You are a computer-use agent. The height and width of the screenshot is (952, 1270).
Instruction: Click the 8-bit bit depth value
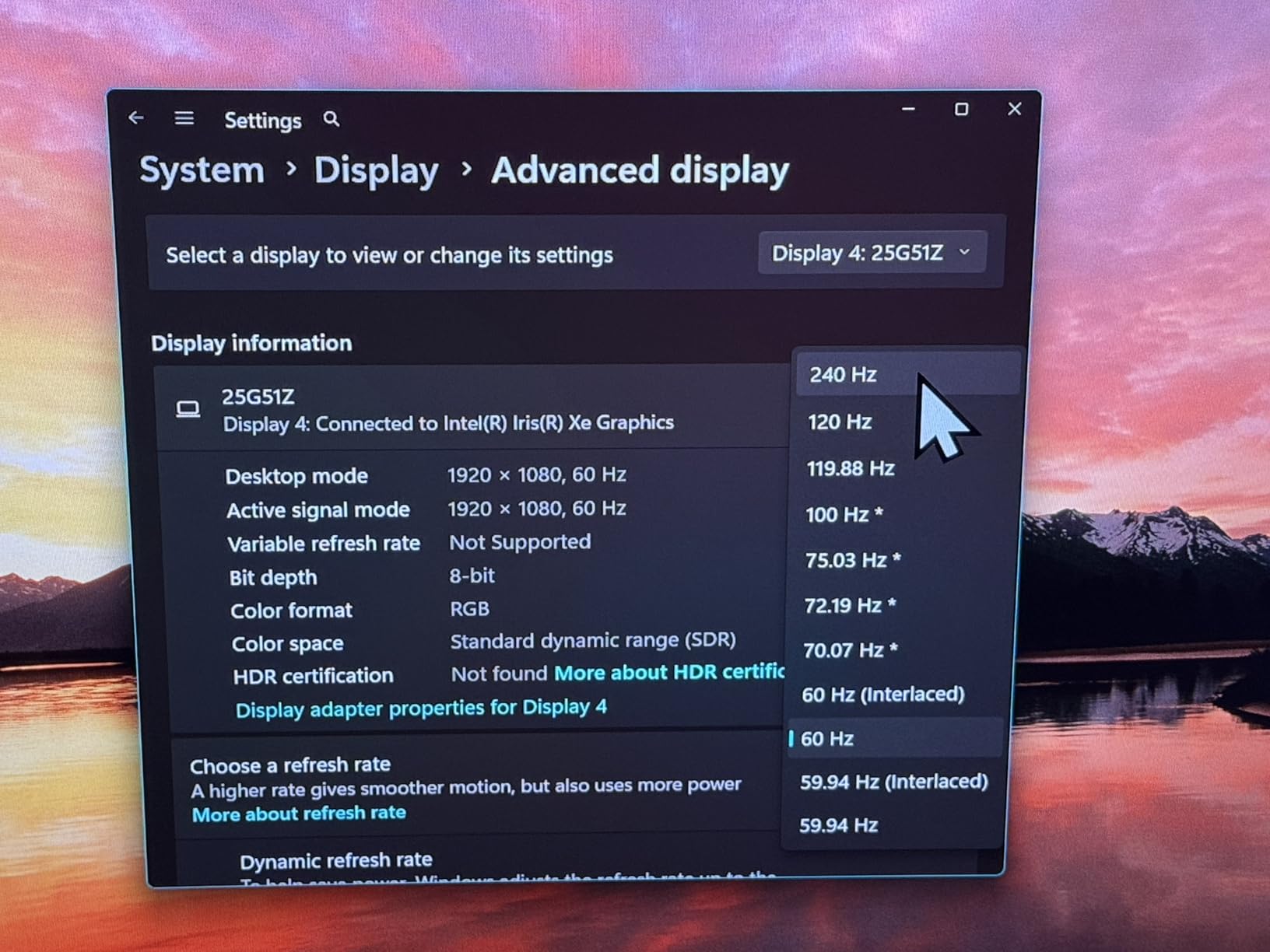(x=472, y=576)
